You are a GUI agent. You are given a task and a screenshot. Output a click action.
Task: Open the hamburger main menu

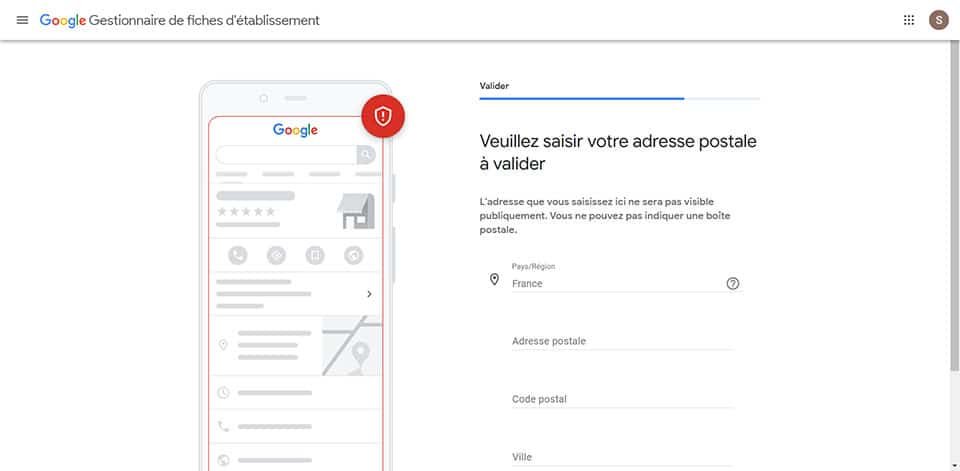click(22, 20)
